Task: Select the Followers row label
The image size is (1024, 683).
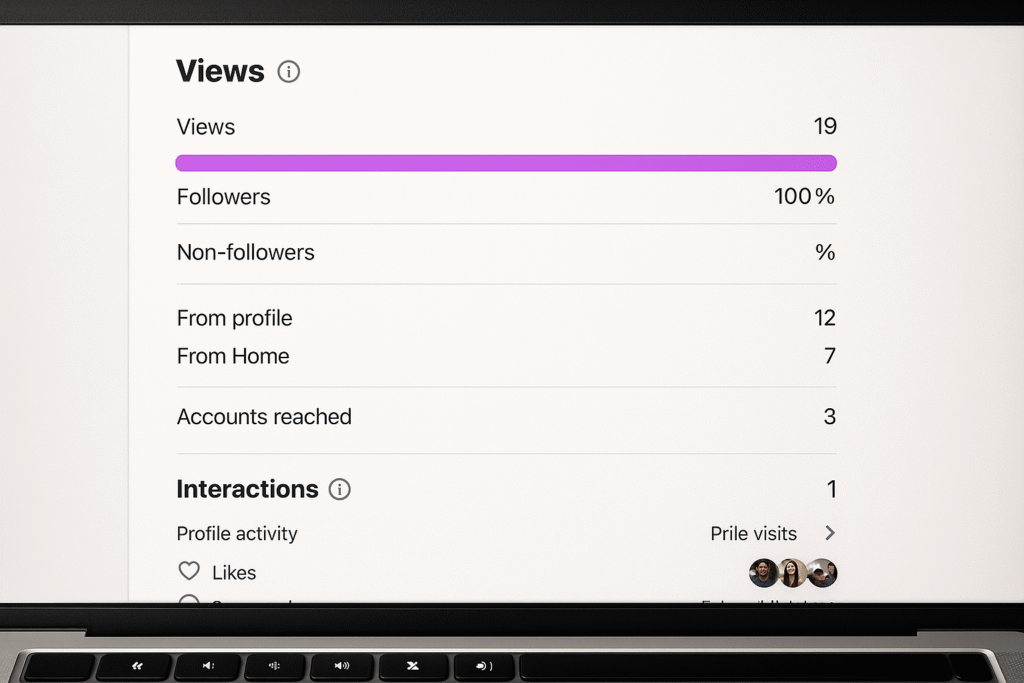Action: coord(224,197)
